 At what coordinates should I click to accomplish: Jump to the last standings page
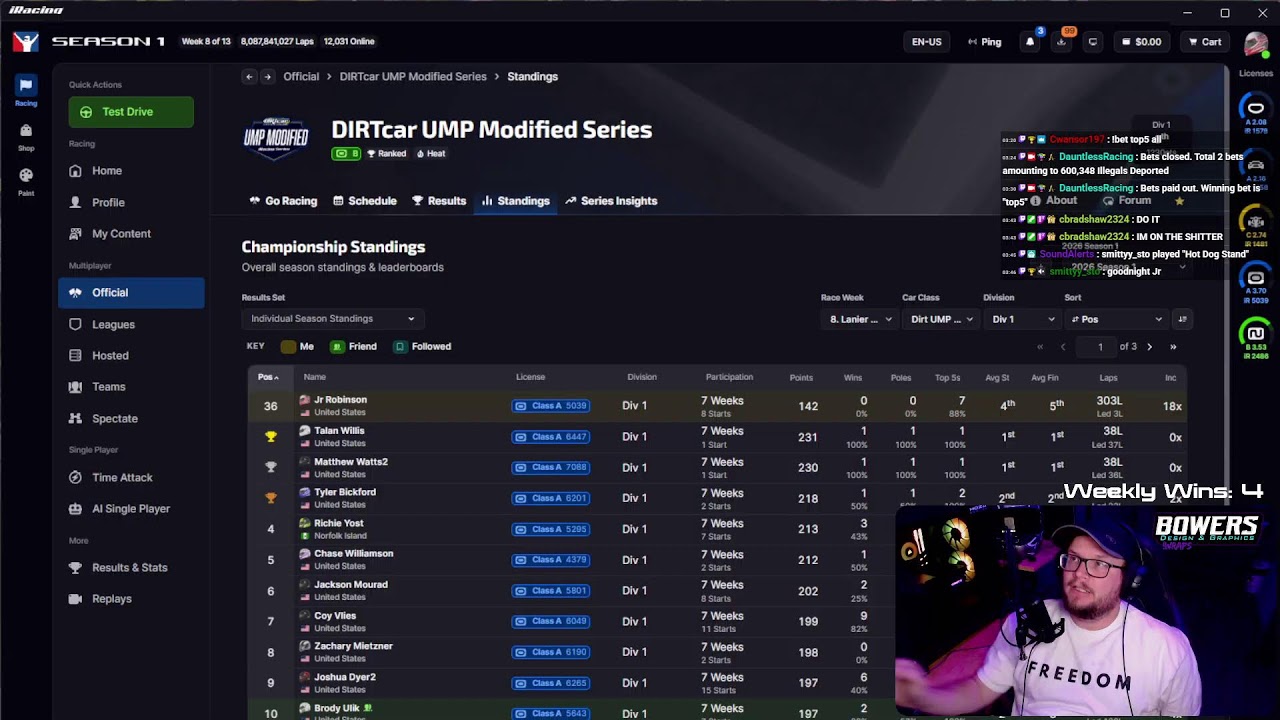(x=1173, y=347)
